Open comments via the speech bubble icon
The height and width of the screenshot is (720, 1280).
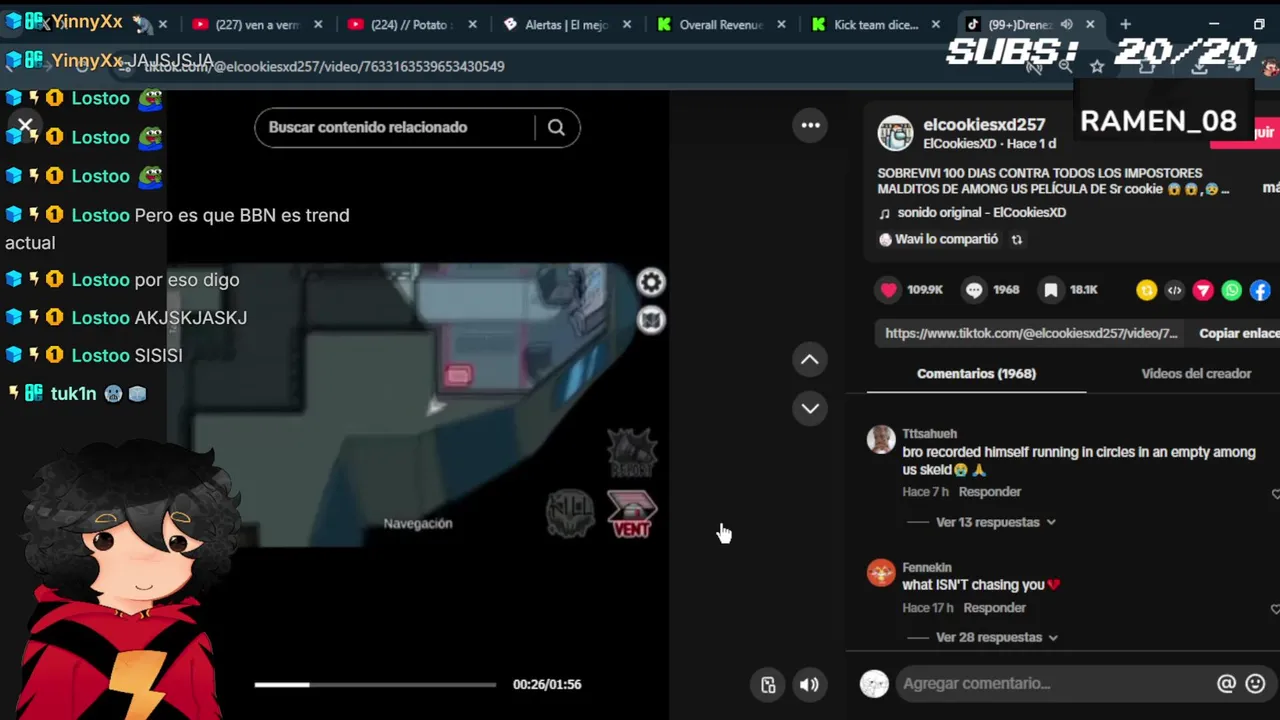coord(974,290)
